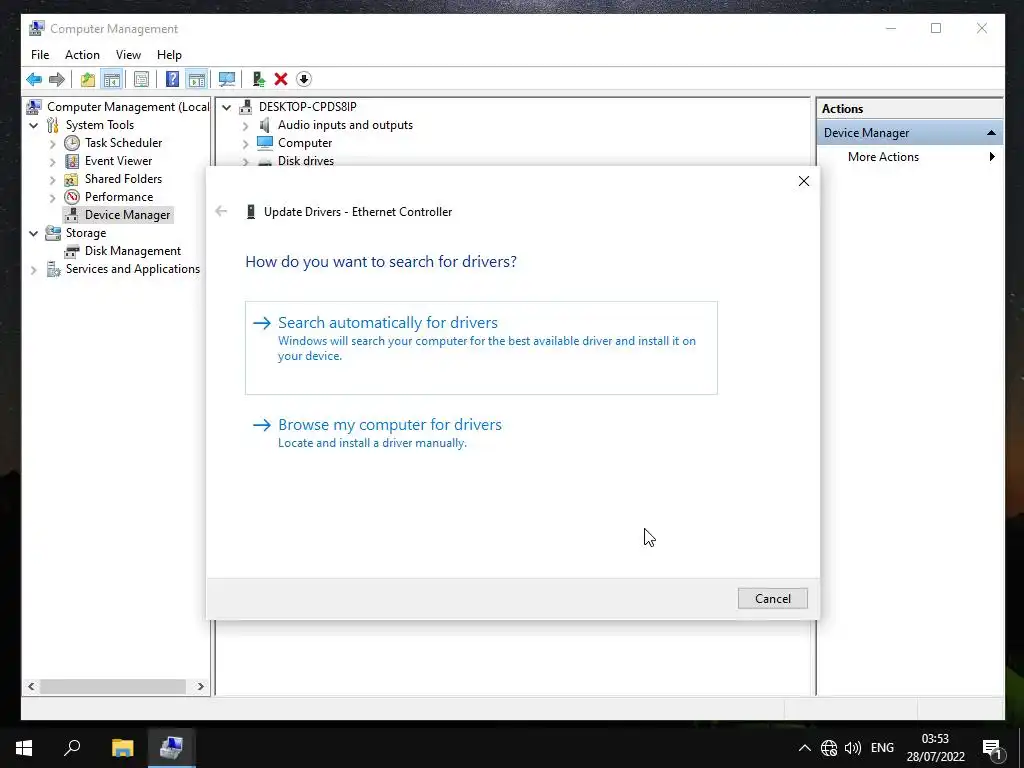1024x768 pixels.
Task: Click the blue Back arrow in toolbar
Action: click(34, 80)
